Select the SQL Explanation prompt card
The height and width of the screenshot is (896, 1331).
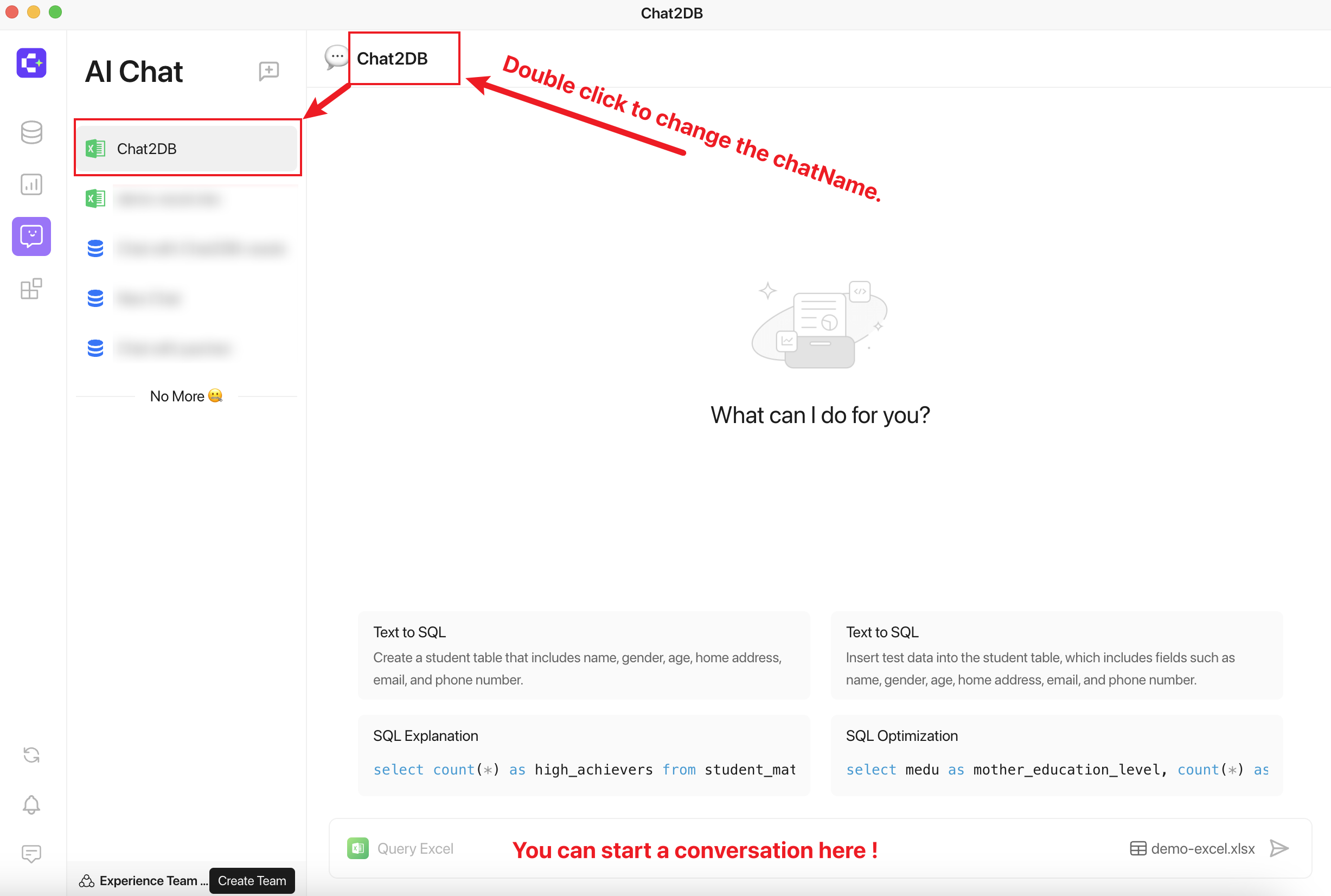(584, 754)
